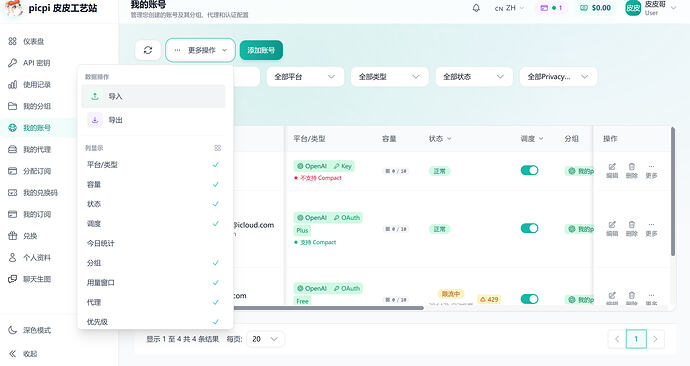690x366 pixels.
Task: Open the 全部平台 filter
Action: (305, 77)
